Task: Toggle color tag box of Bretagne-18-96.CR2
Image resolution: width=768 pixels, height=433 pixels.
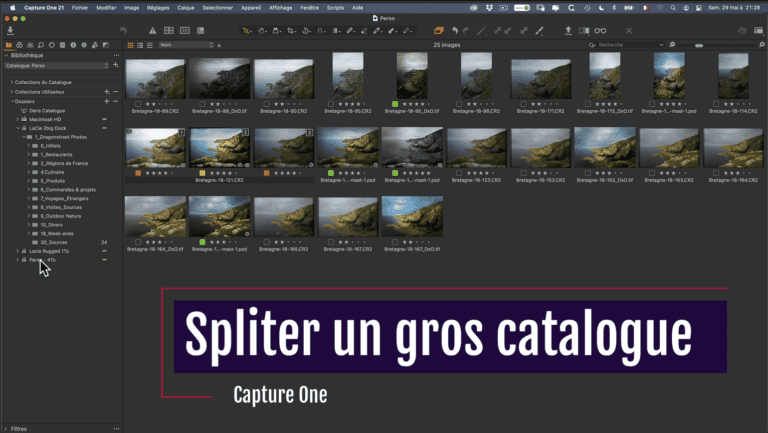Action: pyautogui.click(x=459, y=104)
